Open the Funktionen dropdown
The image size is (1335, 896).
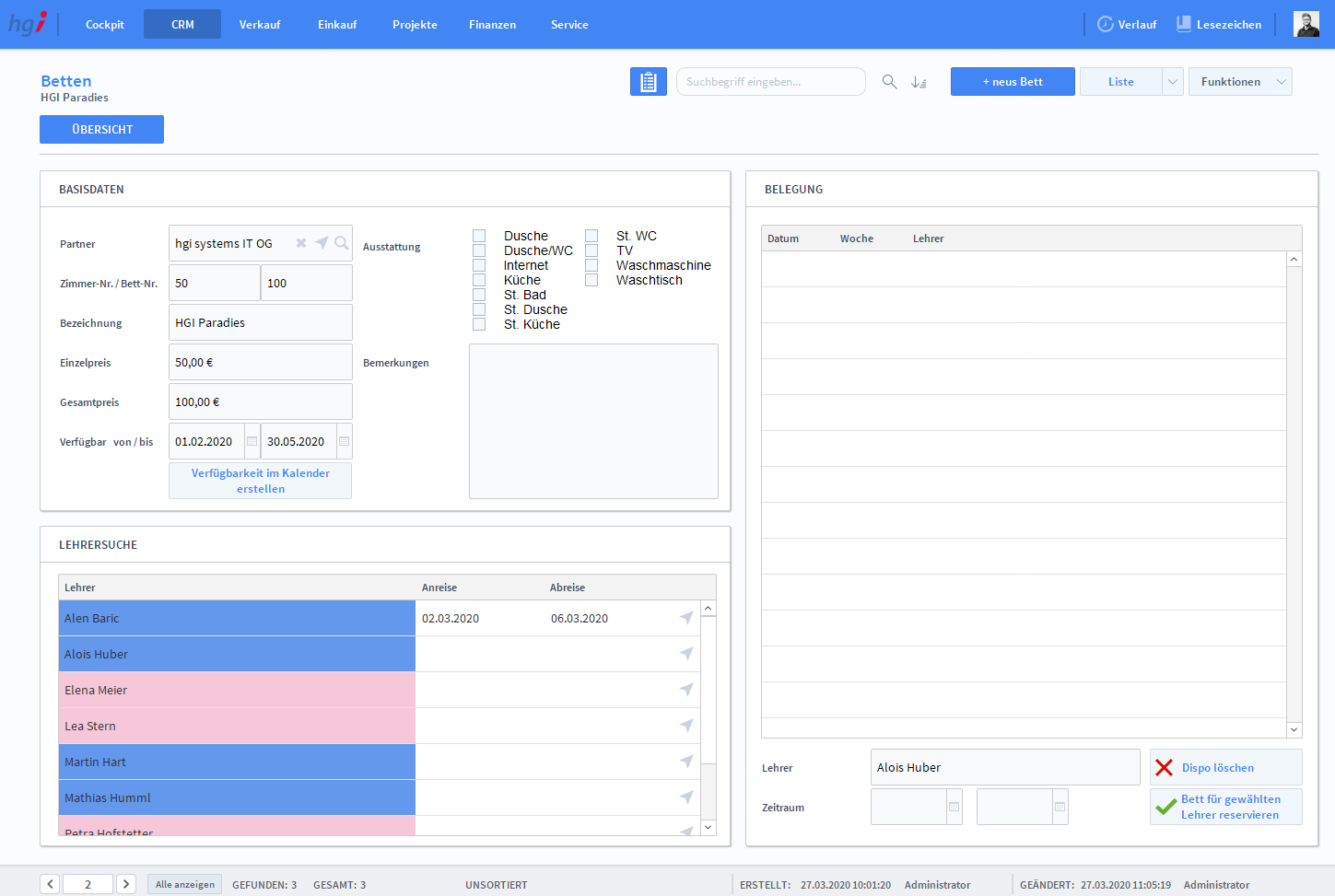pyautogui.click(x=1239, y=82)
